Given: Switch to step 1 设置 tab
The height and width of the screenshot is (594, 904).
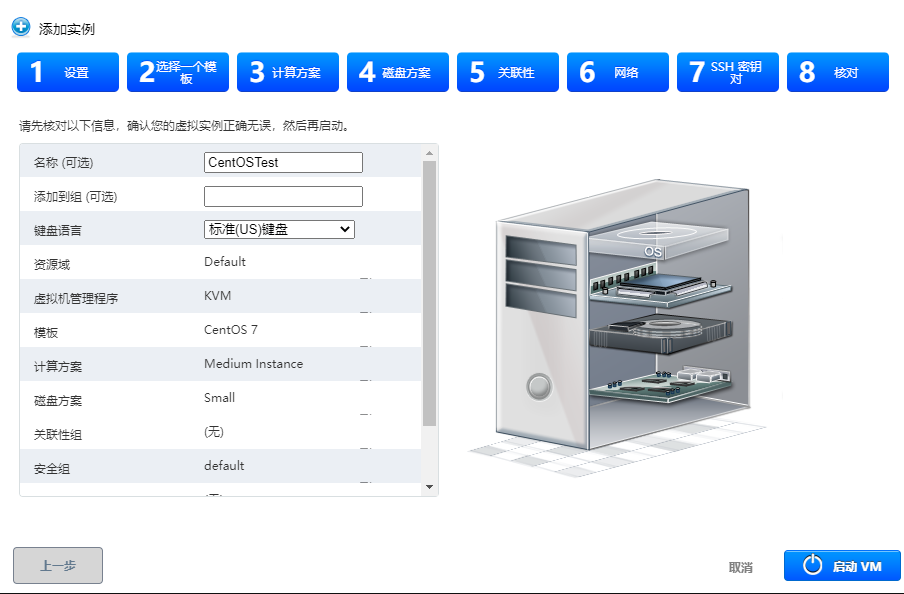Looking at the screenshot, I should tap(67, 71).
